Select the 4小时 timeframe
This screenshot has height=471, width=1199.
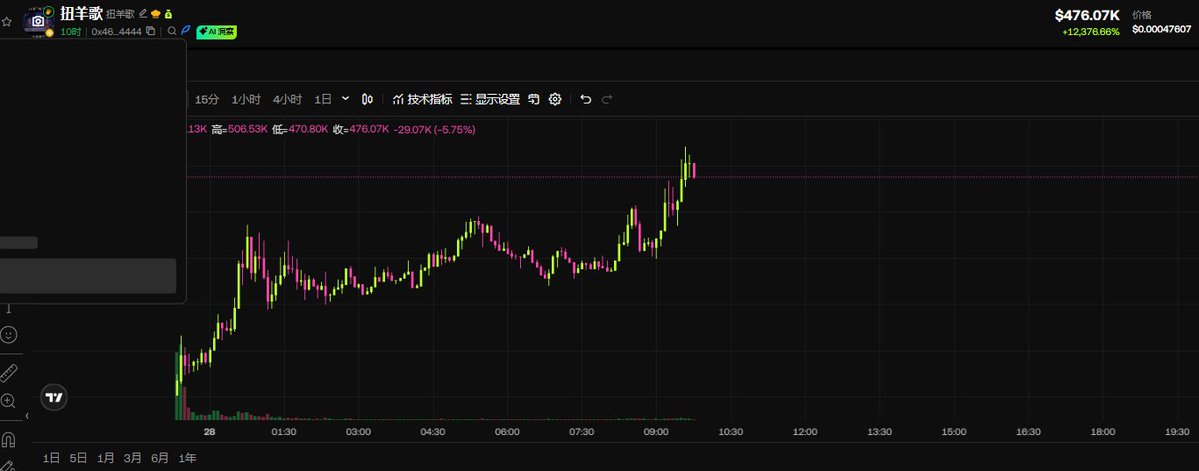tap(288, 99)
